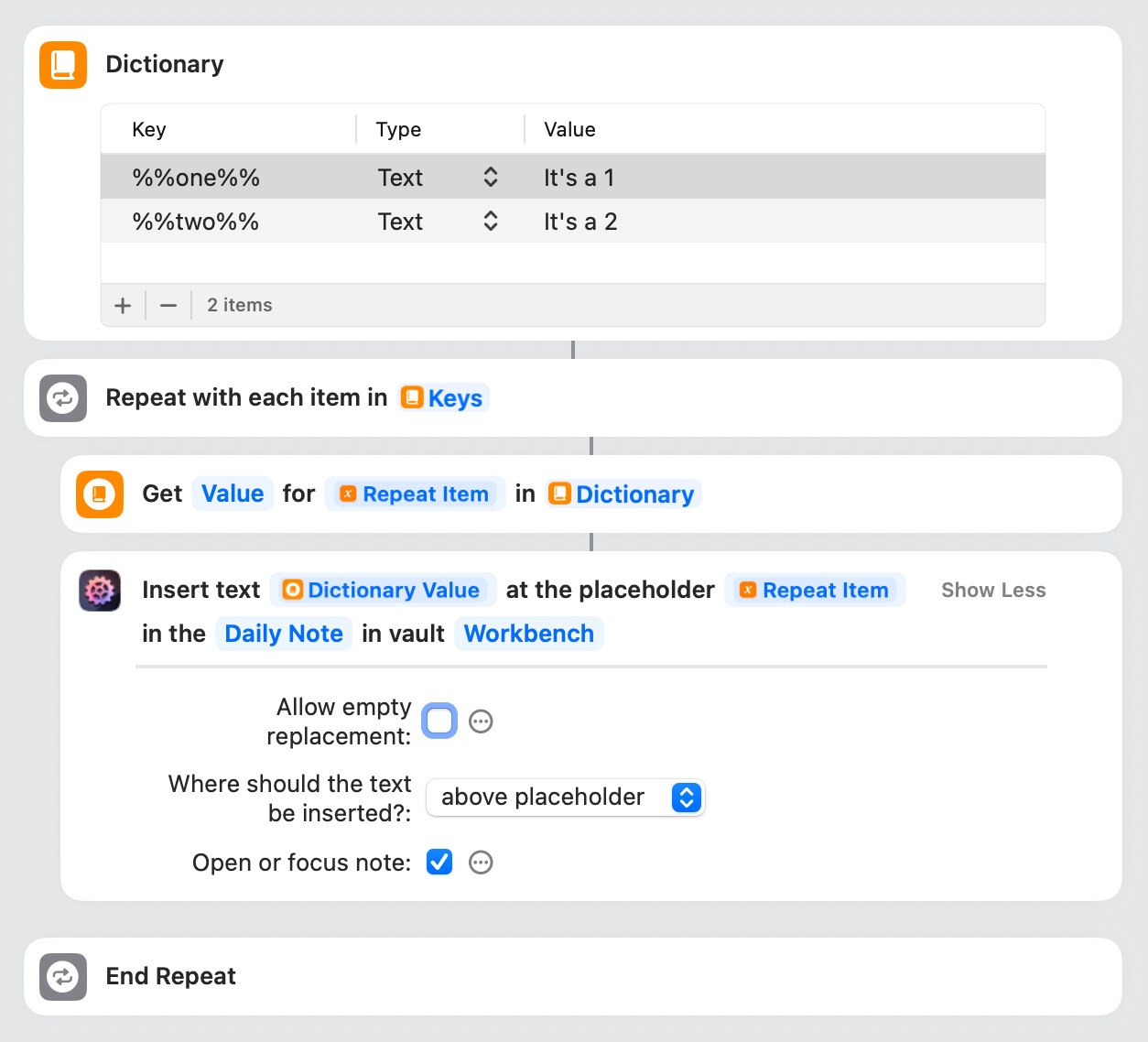1148x1042 pixels.
Task: Open options next to Allow empty replacement
Action: [481, 722]
